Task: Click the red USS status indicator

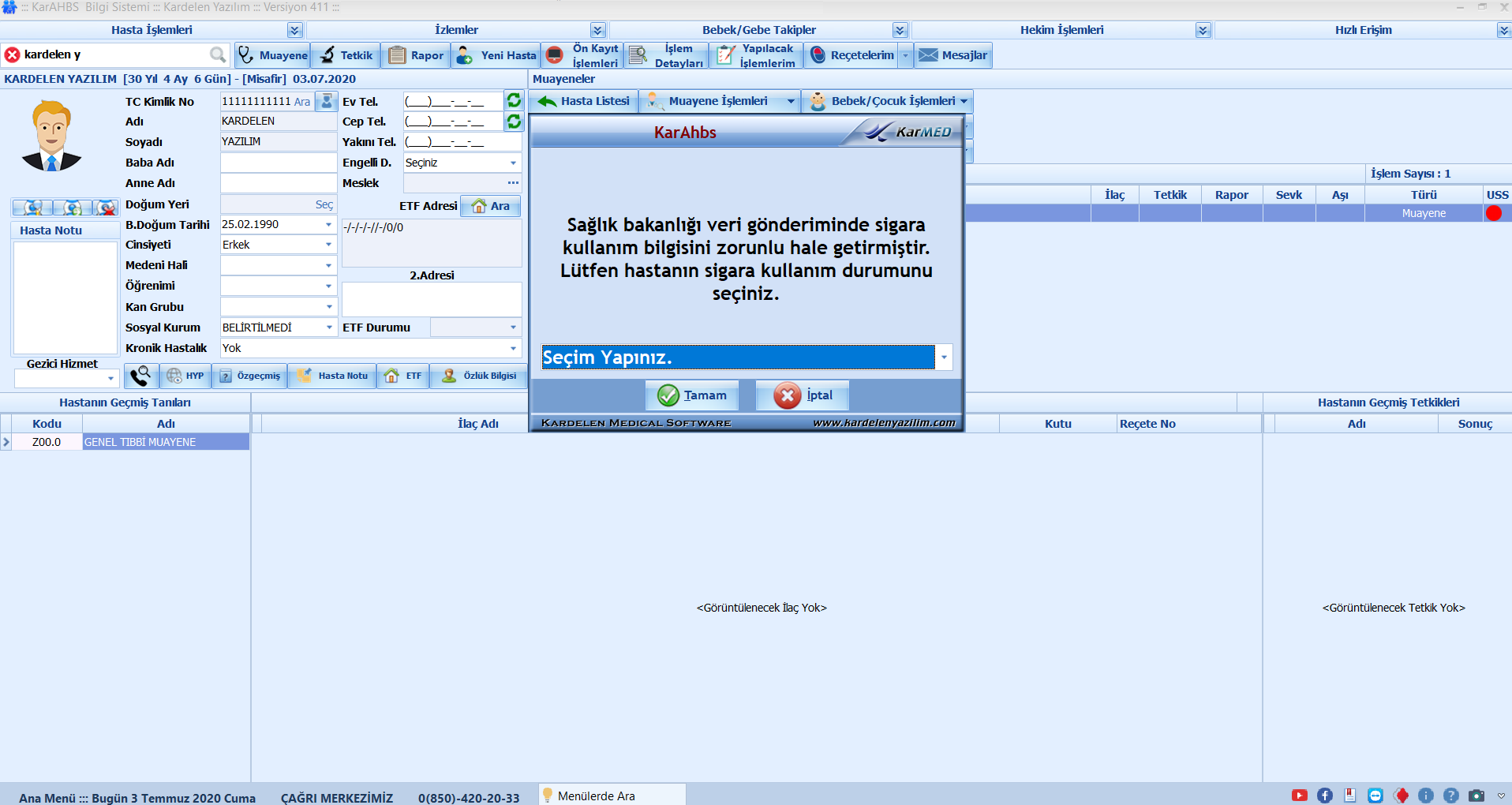Action: pyautogui.click(x=1493, y=213)
